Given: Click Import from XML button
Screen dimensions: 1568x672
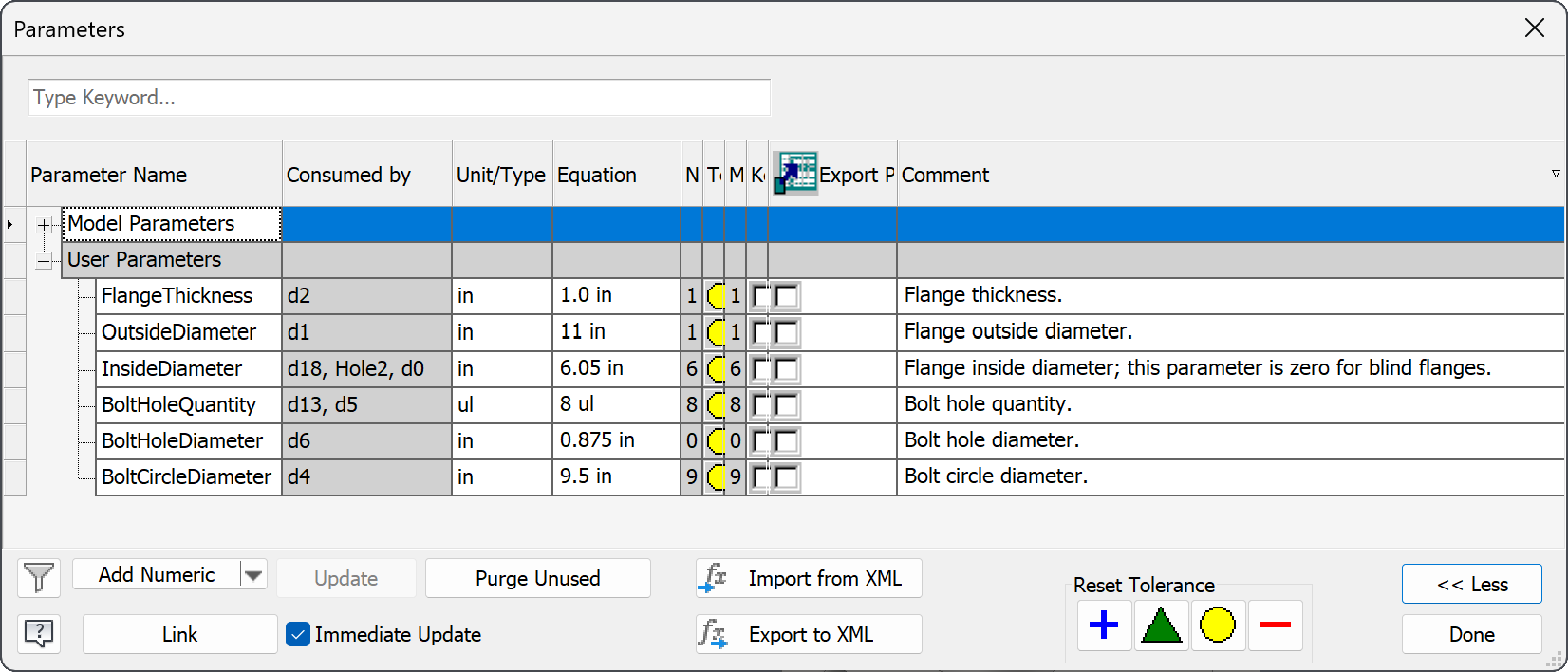Looking at the screenshot, I should pos(809,578).
